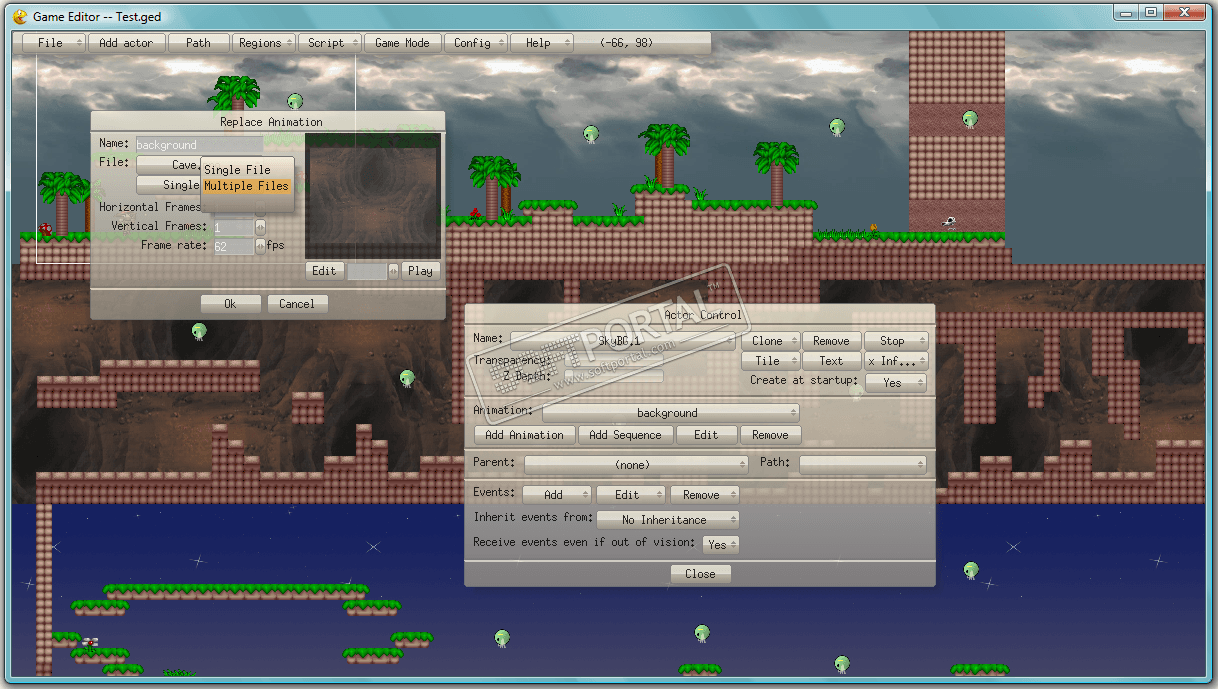Open the Events Edit dropdown
1218x689 pixels.
631,495
